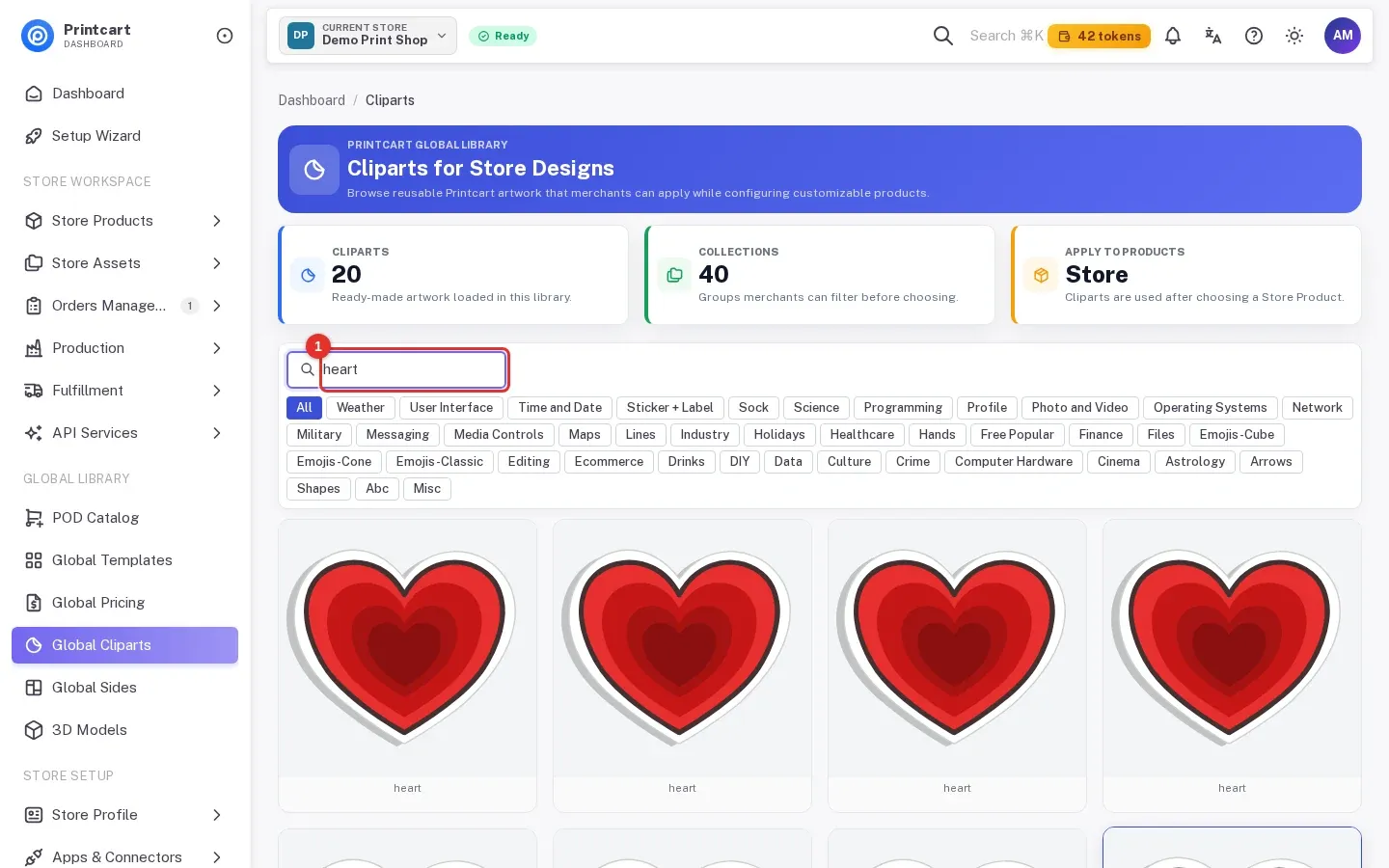The image size is (1389, 868).
Task: Click the API Services sparkle icon
Action: click(x=34, y=433)
